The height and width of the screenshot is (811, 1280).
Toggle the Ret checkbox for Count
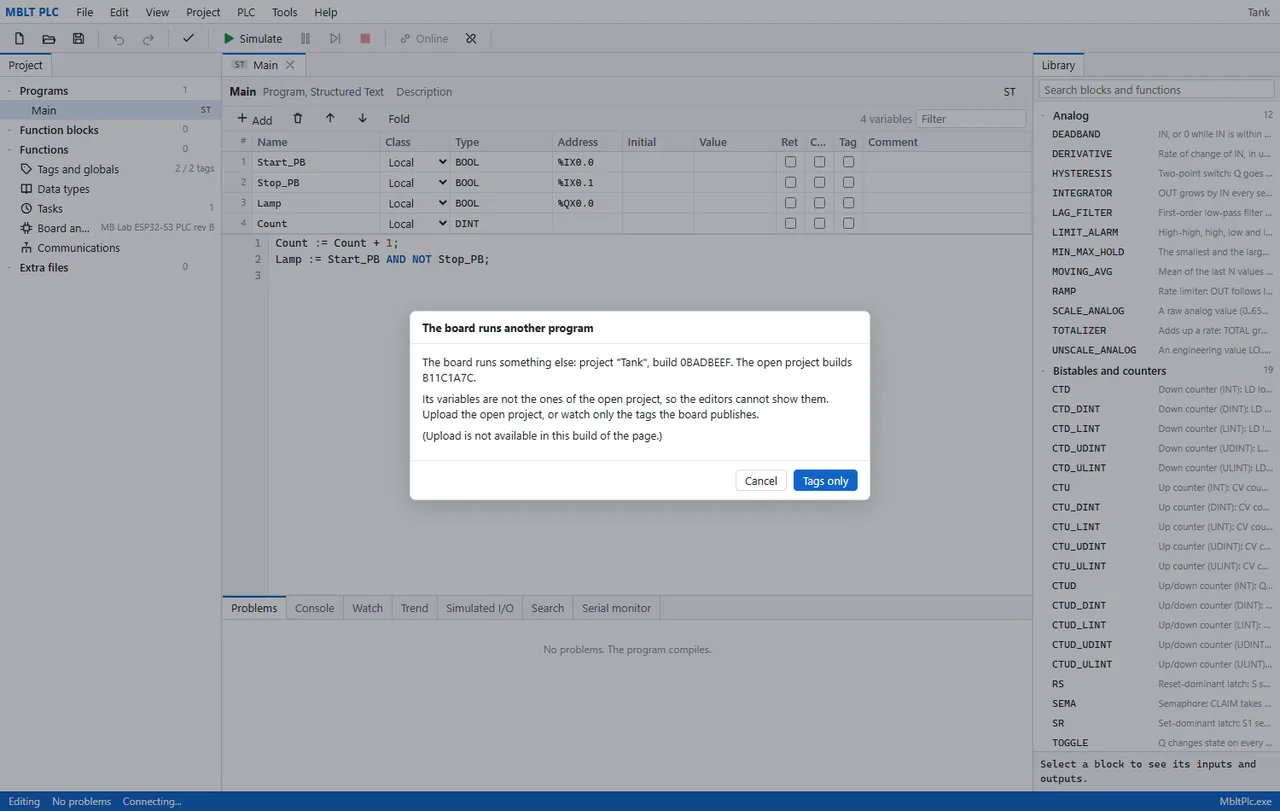791,224
